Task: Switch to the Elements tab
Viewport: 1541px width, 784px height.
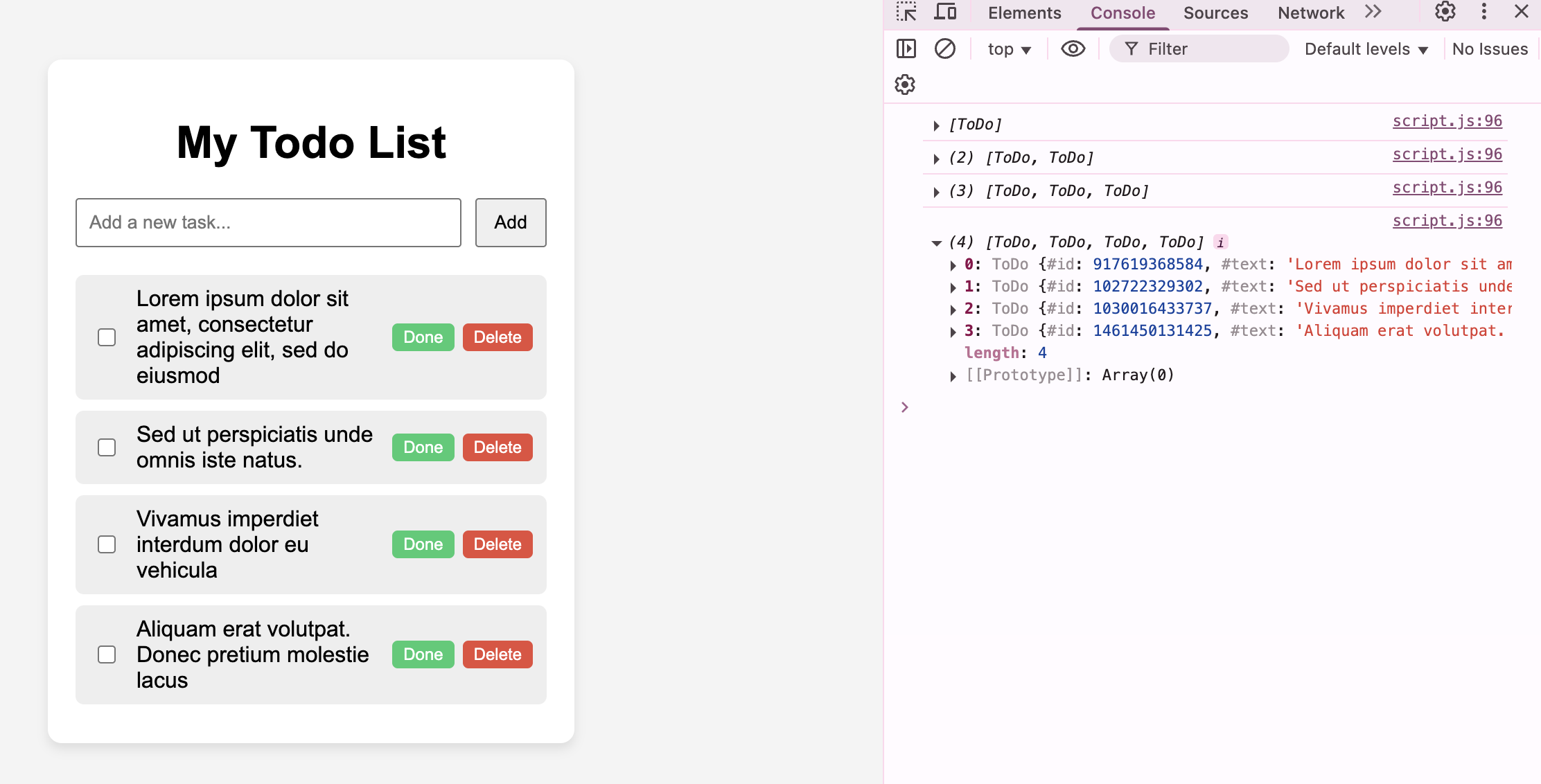Action: click(x=1024, y=13)
